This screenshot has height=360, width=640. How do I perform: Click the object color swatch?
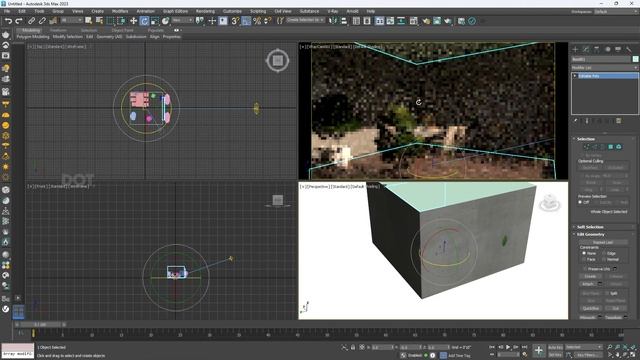[x=635, y=59]
